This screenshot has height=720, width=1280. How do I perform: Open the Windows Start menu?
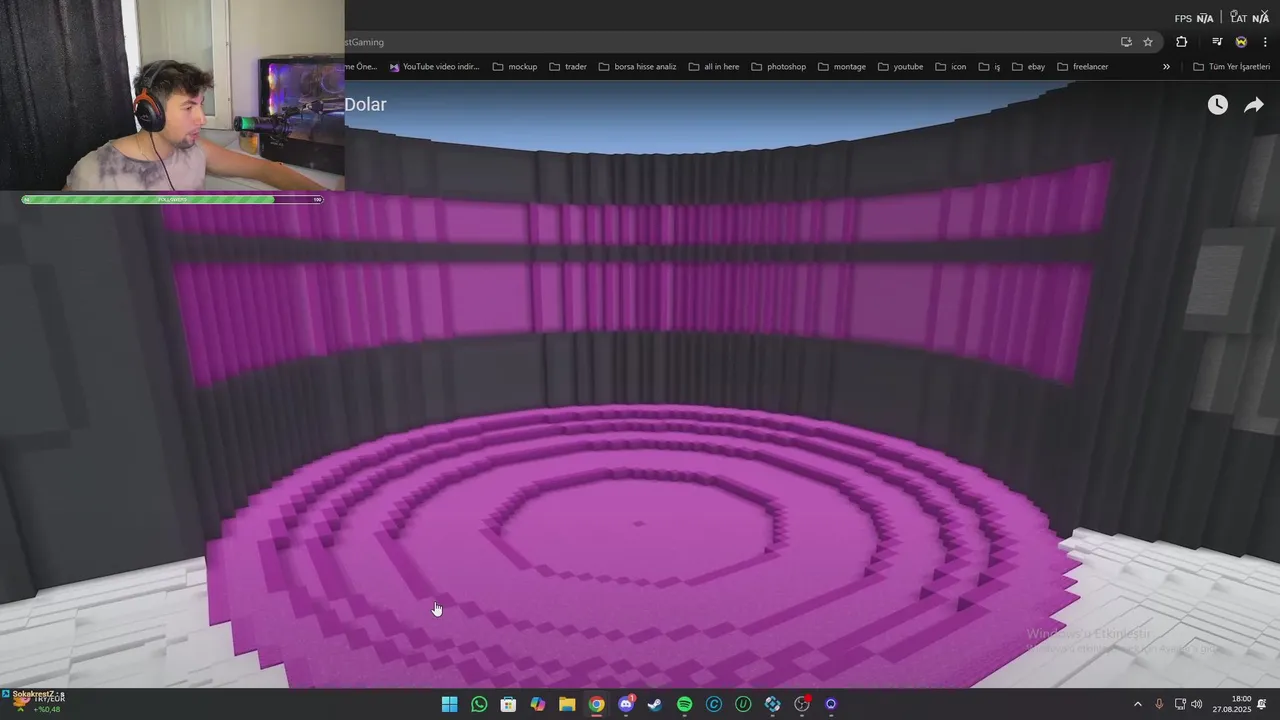[x=450, y=704]
